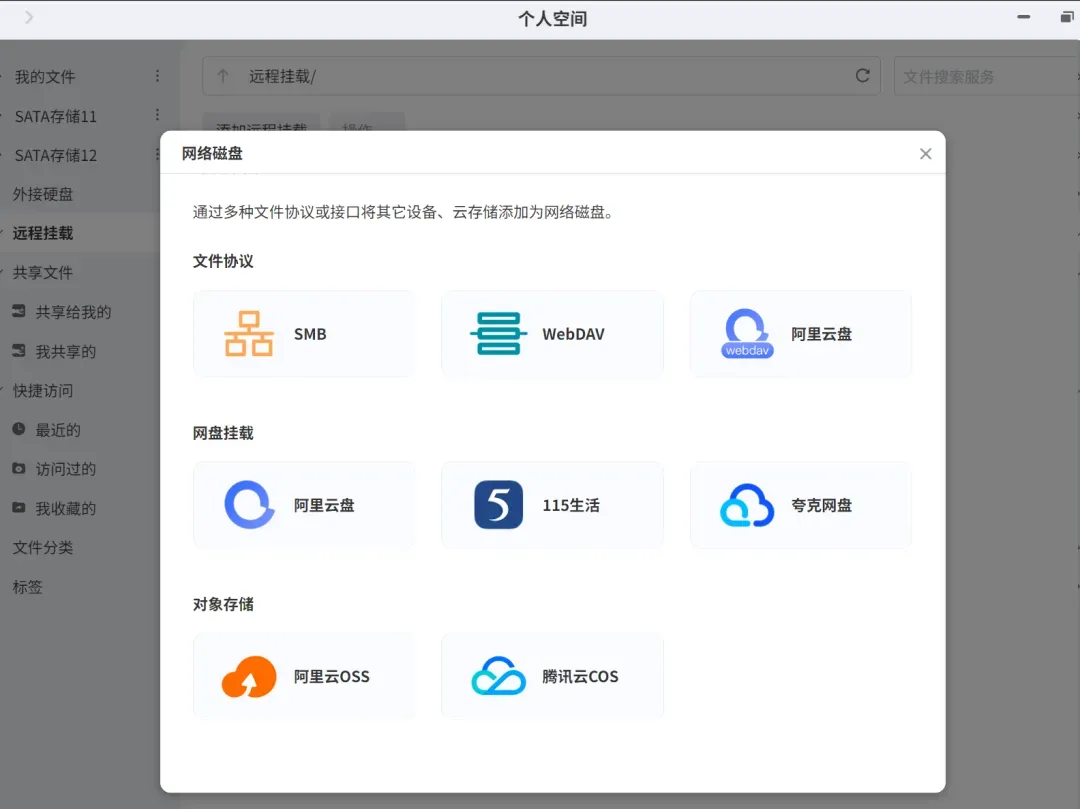Choose the 阿里云盘 webdav icon

click(747, 334)
